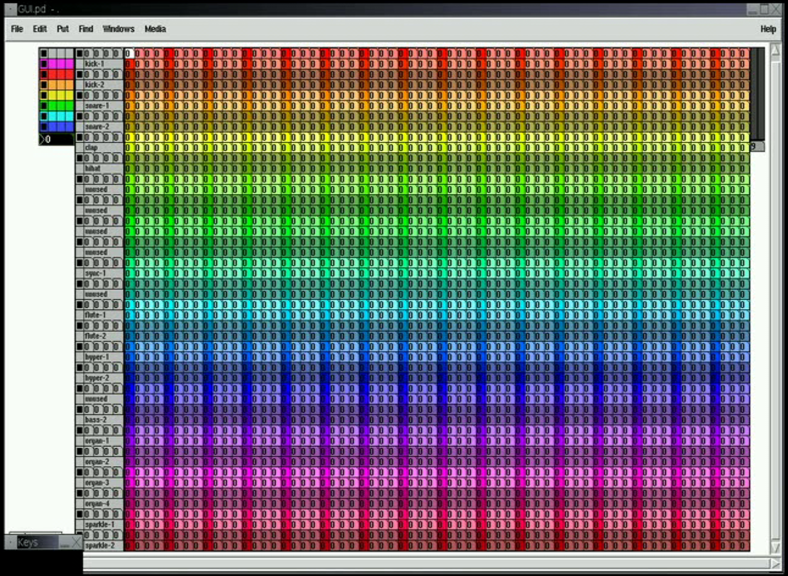788x576 pixels.
Task: Toggle the magenta palette row's black square
Action: coord(44,64)
